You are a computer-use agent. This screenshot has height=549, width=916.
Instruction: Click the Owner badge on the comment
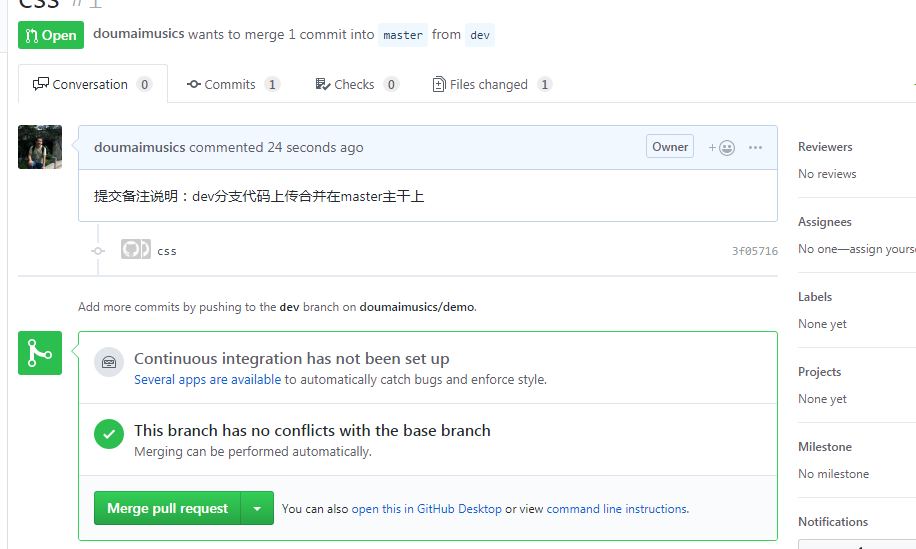tap(669, 147)
